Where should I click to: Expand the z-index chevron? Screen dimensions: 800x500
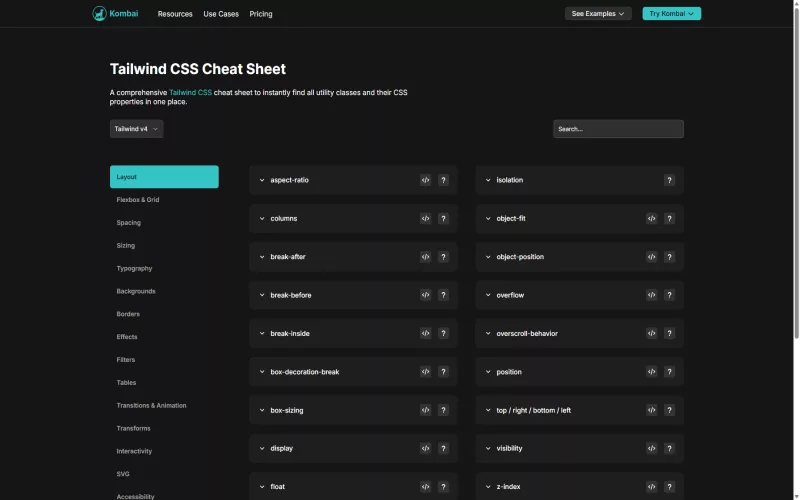(488, 487)
